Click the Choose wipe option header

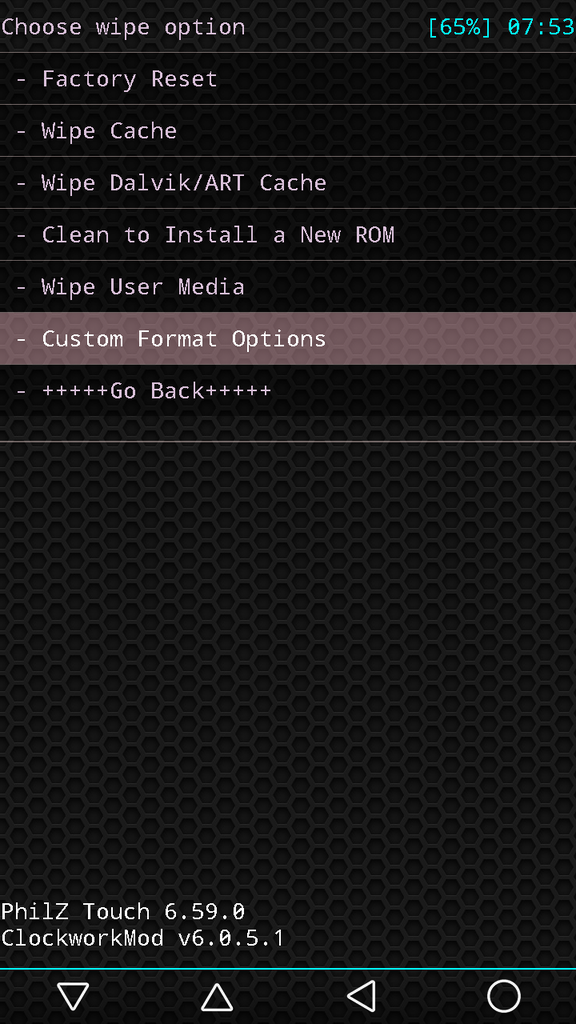(x=123, y=27)
